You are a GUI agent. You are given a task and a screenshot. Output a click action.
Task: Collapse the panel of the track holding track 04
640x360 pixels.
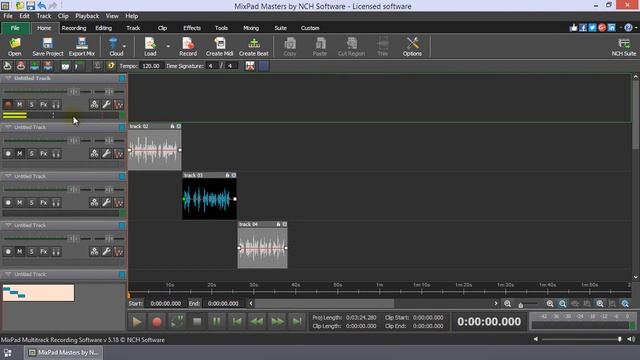pyautogui.click(x=8, y=225)
